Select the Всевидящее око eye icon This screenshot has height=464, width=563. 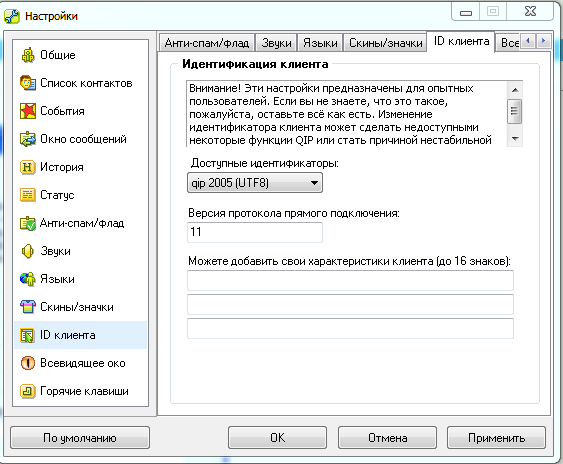[x=28, y=363]
